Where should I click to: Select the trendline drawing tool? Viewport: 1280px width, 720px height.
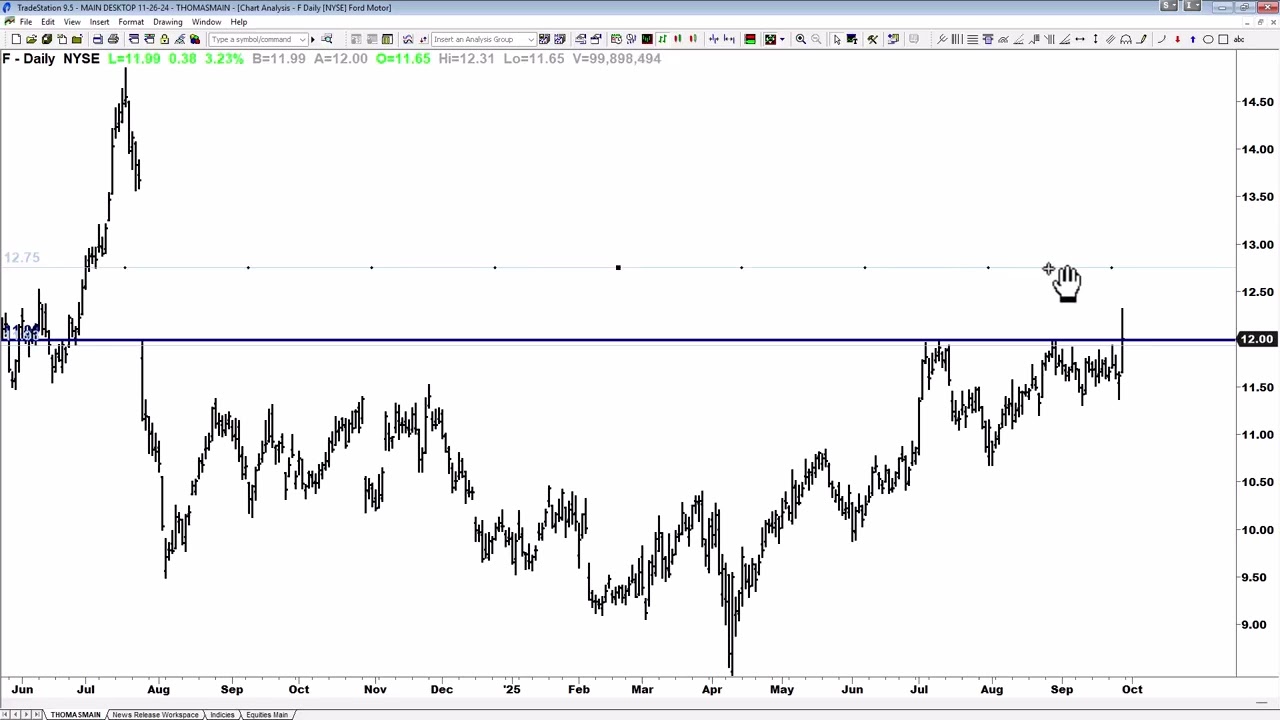(942, 39)
